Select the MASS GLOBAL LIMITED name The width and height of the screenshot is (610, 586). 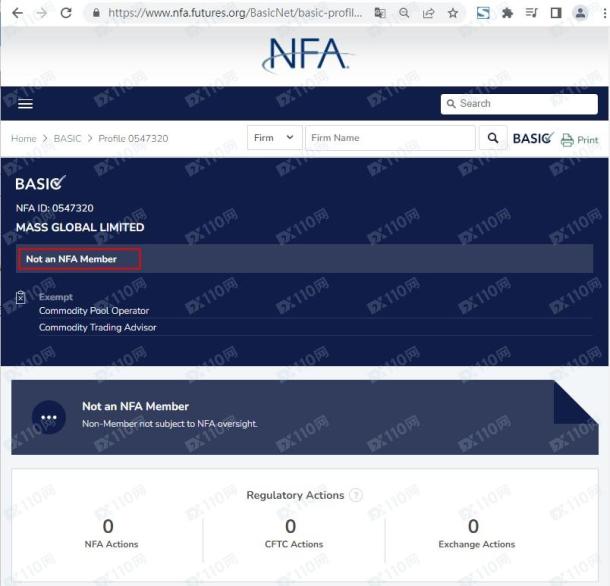(80, 227)
